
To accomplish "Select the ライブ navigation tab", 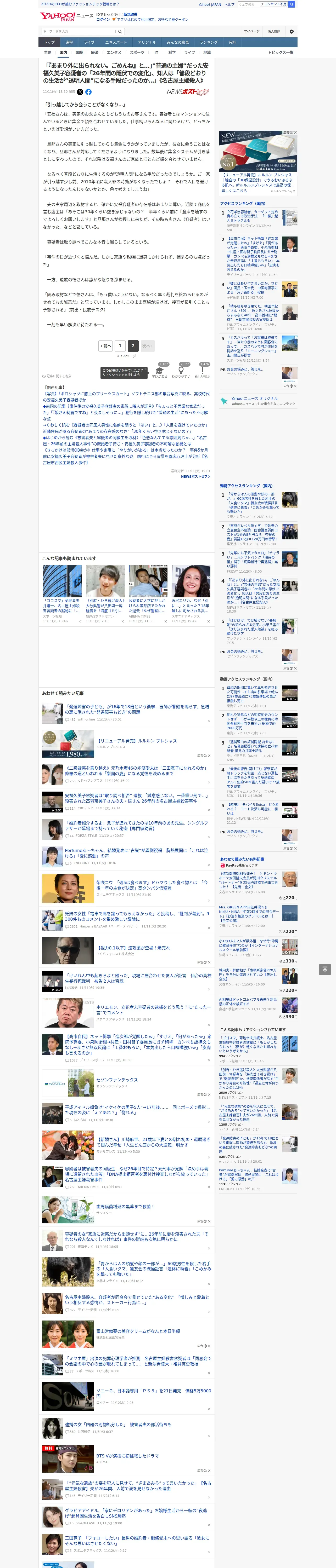I will (x=89, y=43).
